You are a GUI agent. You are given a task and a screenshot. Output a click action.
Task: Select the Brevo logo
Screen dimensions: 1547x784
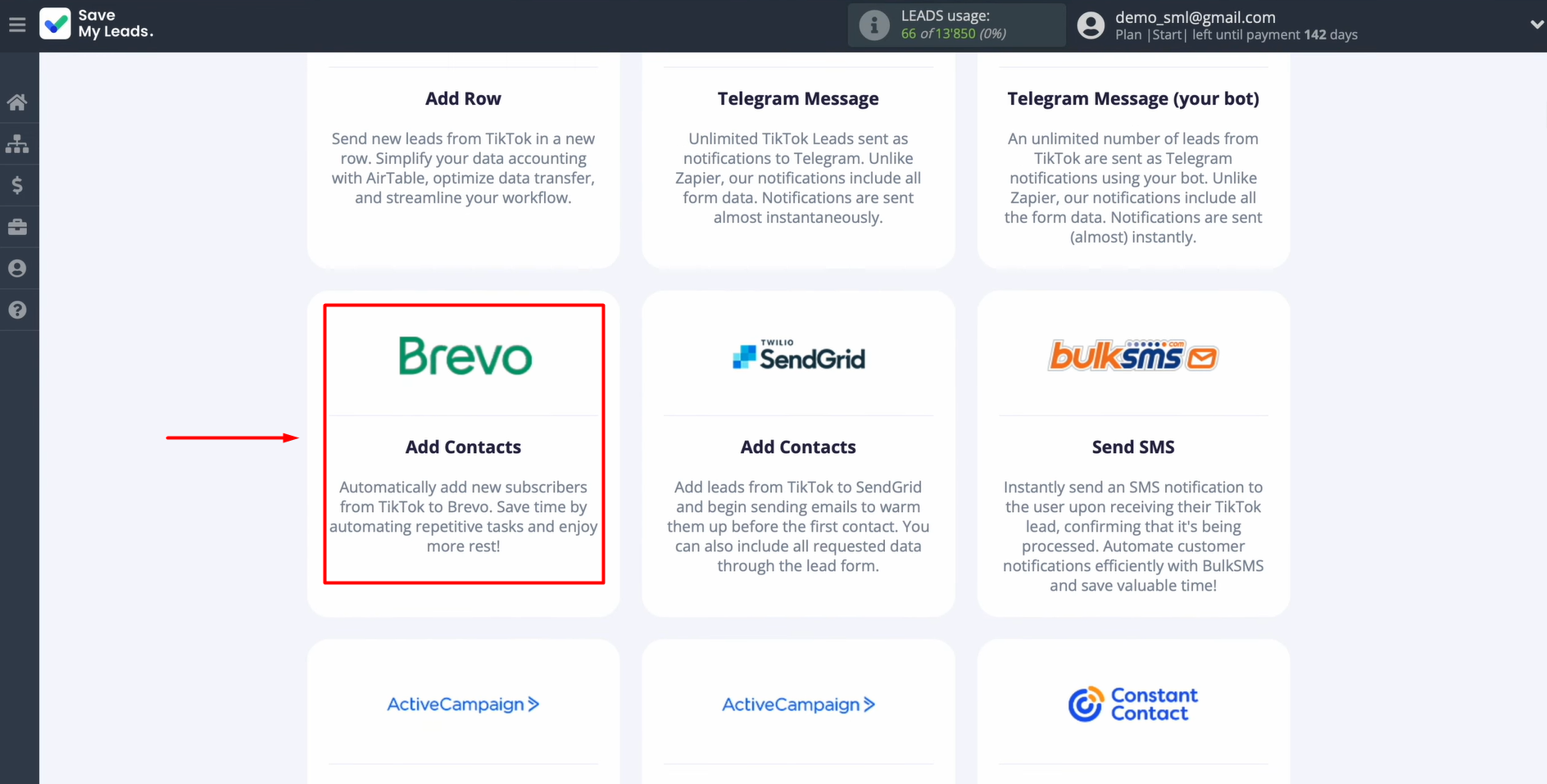[465, 356]
